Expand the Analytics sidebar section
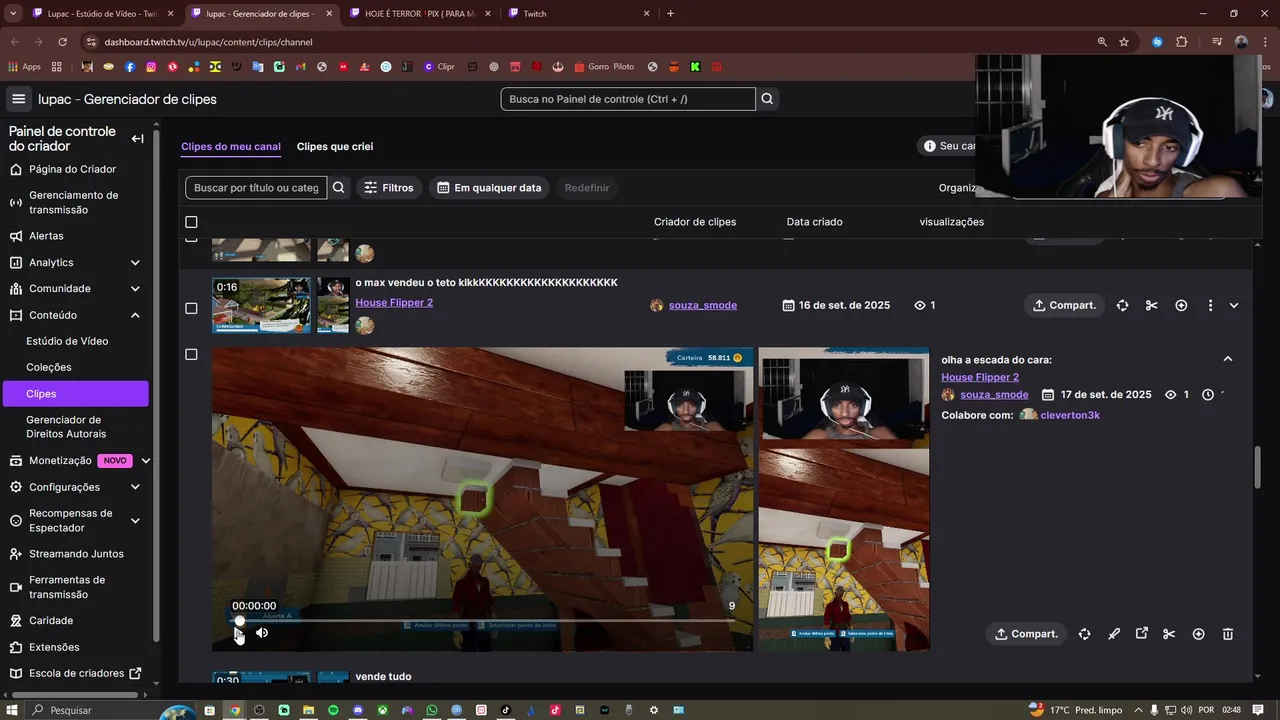Image resolution: width=1280 pixels, height=720 pixels. (135, 263)
